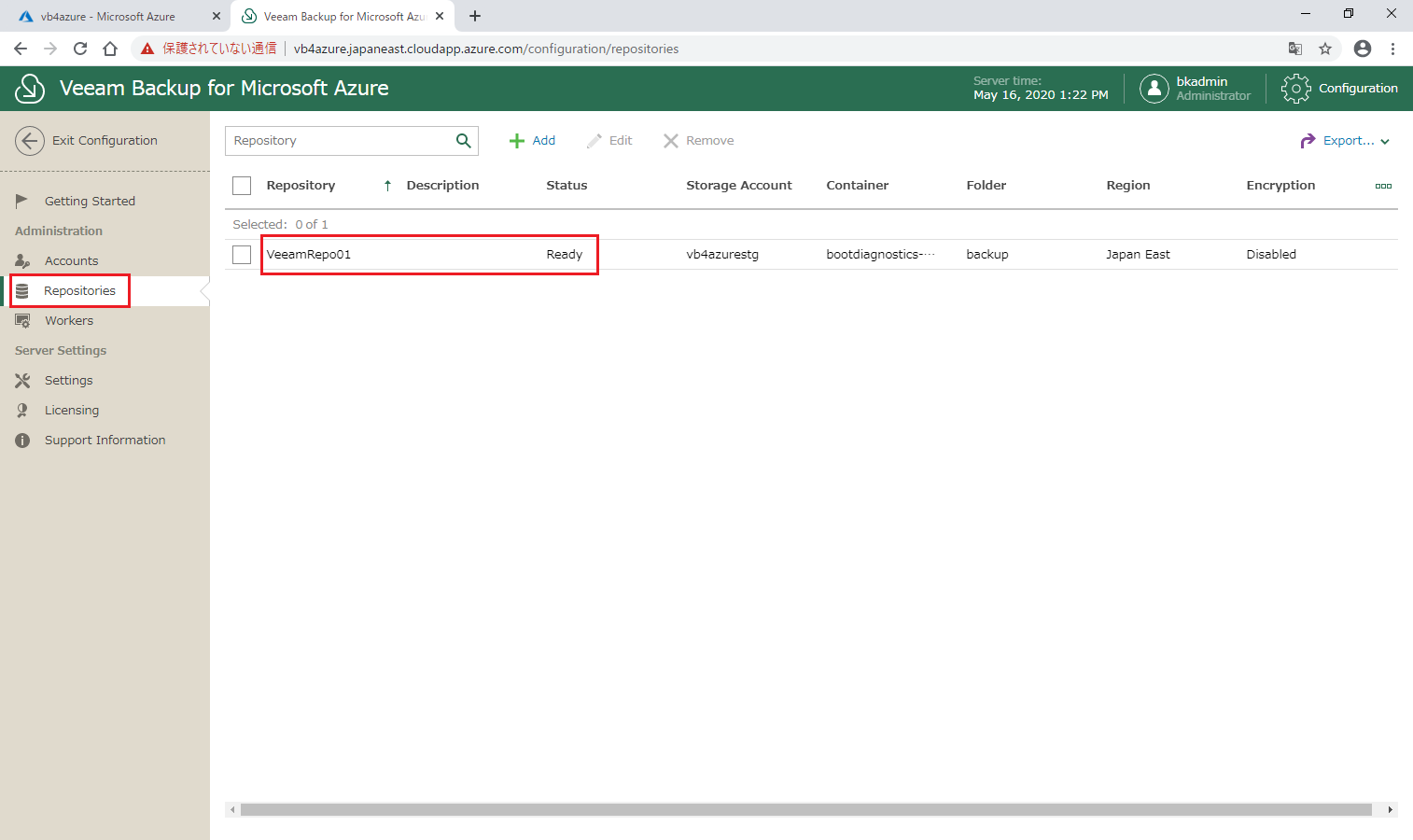The width and height of the screenshot is (1413, 840).
Task: Click the Status column header
Action: (567, 185)
